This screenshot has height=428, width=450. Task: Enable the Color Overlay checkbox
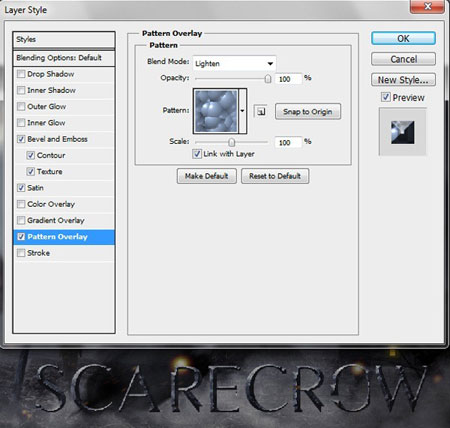pos(21,204)
